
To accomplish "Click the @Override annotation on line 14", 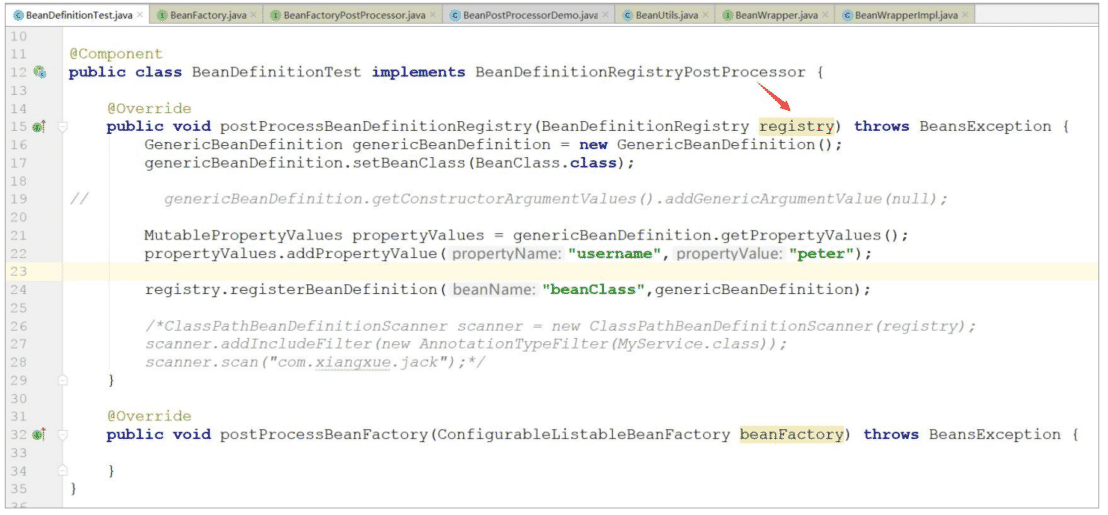I will [149, 109].
